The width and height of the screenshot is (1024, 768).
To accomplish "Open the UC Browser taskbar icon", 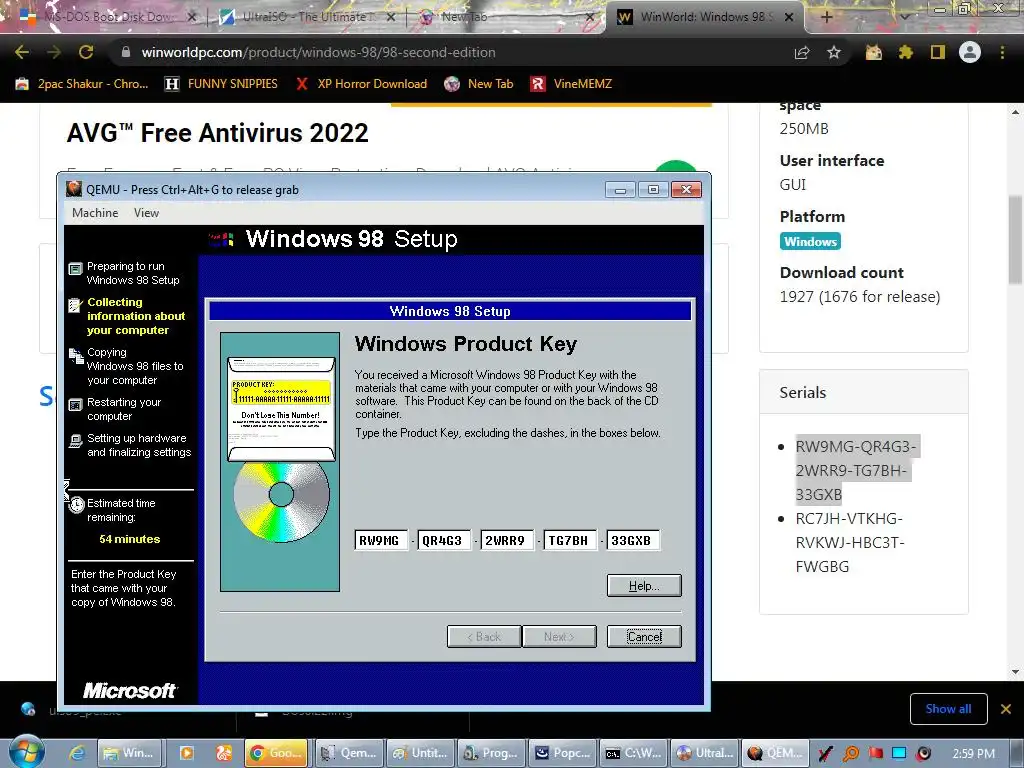I will coord(224,753).
